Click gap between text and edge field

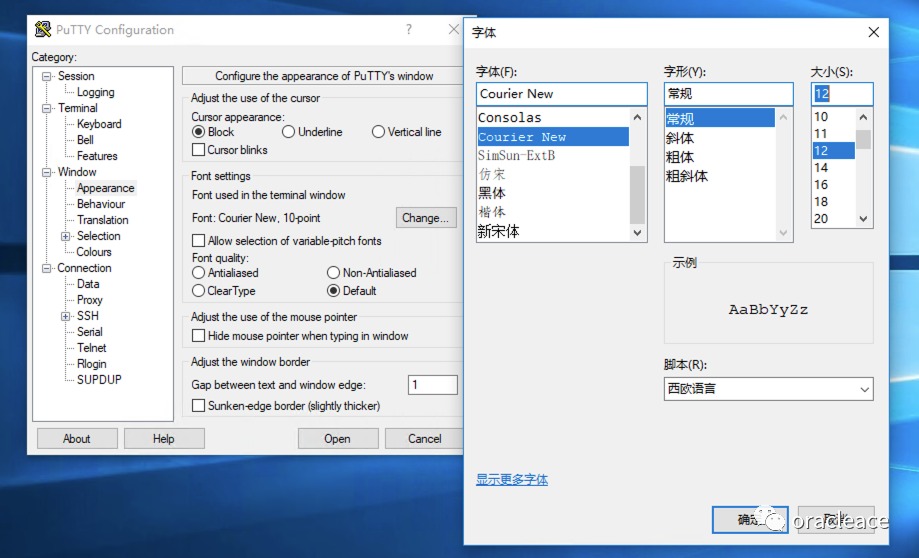coord(433,385)
